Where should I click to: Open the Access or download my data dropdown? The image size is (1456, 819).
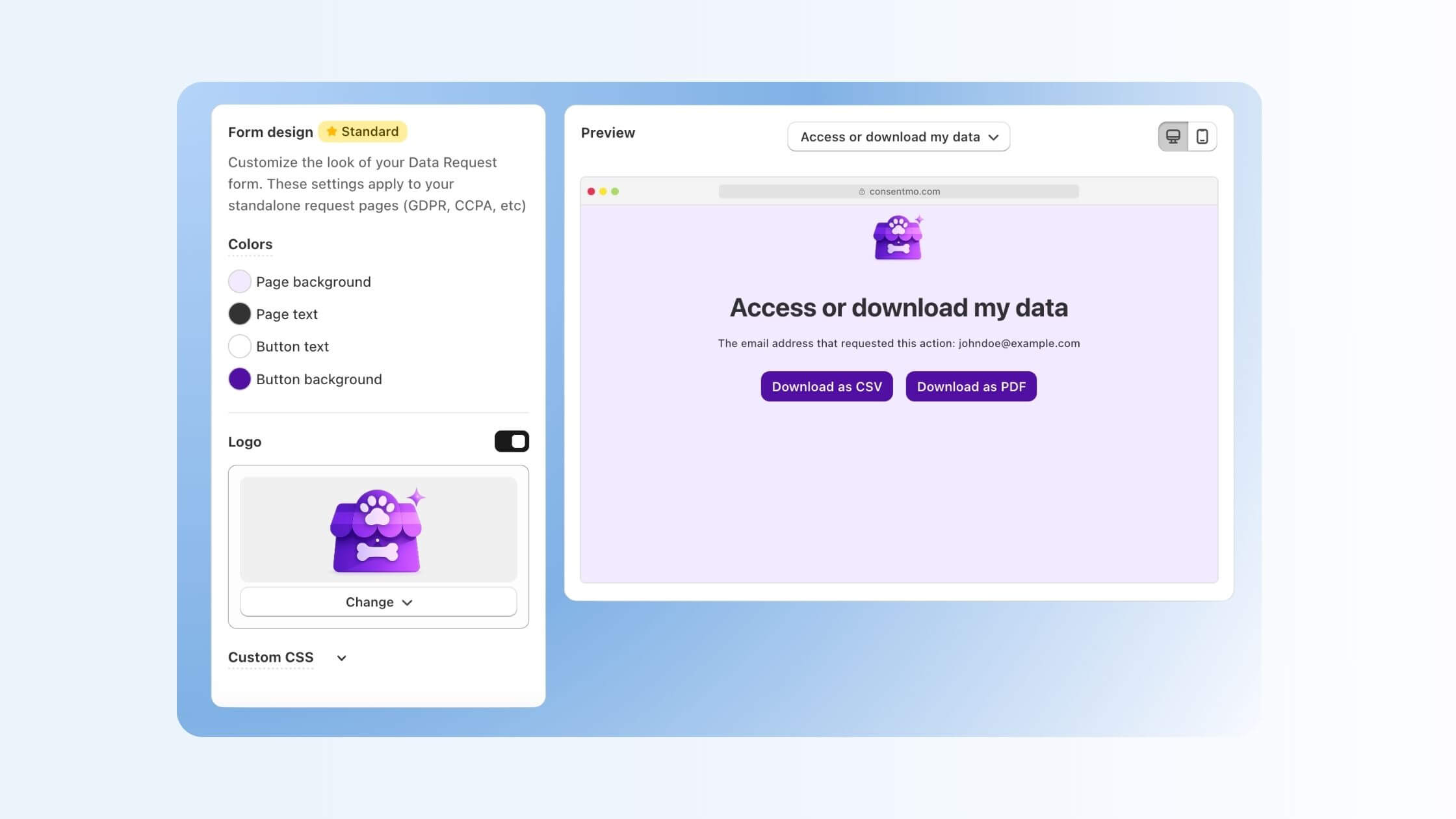pyautogui.click(x=898, y=136)
